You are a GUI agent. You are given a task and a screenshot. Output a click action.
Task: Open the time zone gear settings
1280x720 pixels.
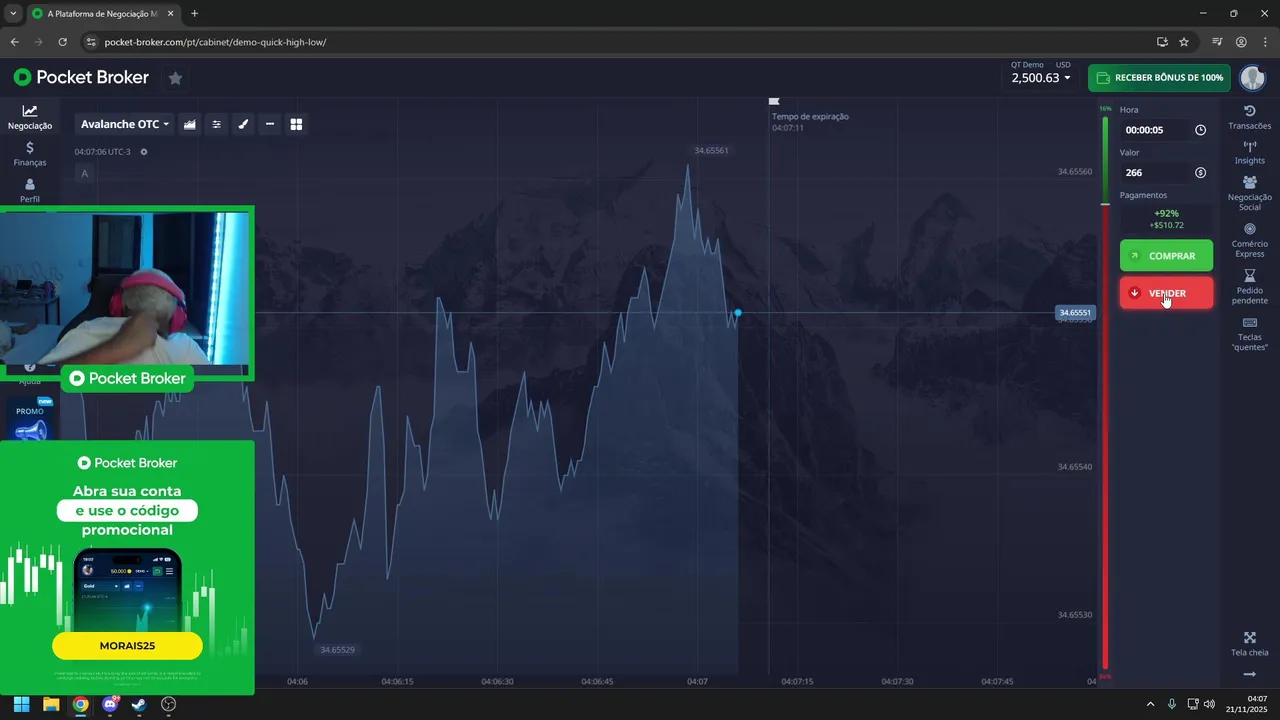[x=144, y=152]
